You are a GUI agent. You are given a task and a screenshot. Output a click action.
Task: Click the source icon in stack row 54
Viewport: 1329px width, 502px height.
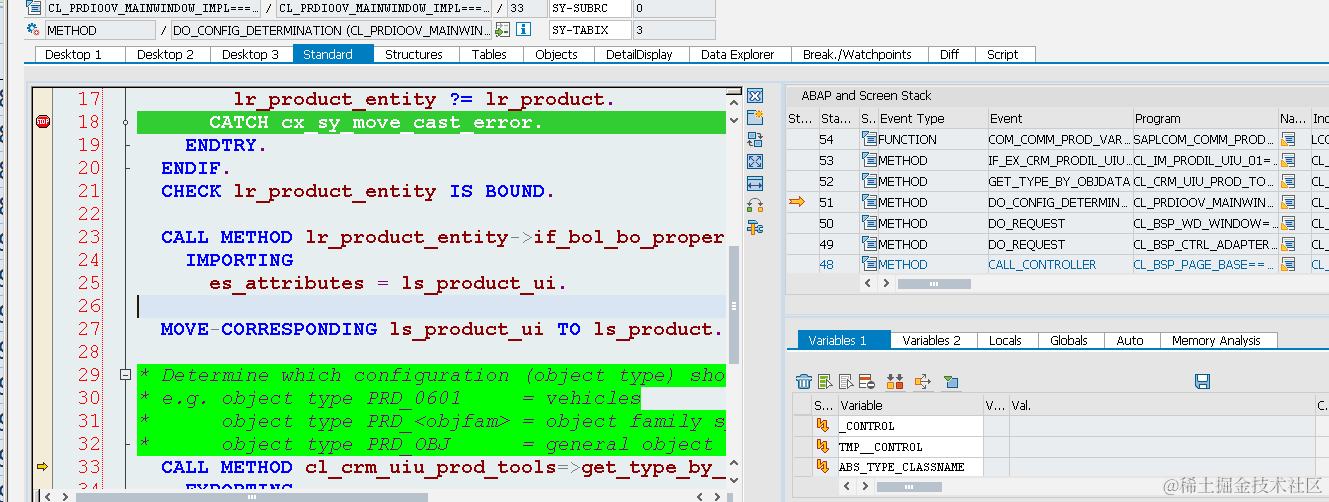(x=870, y=139)
